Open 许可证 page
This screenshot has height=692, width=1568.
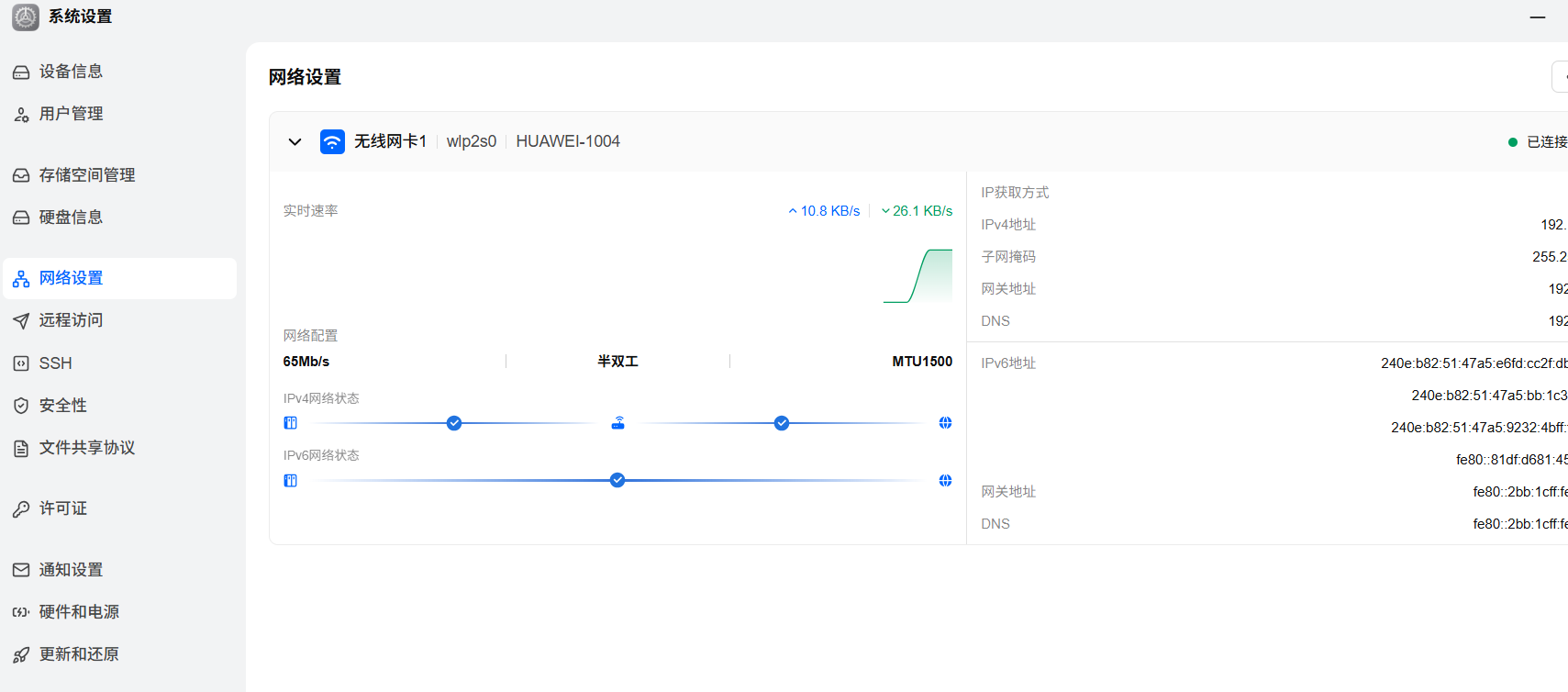(120, 508)
